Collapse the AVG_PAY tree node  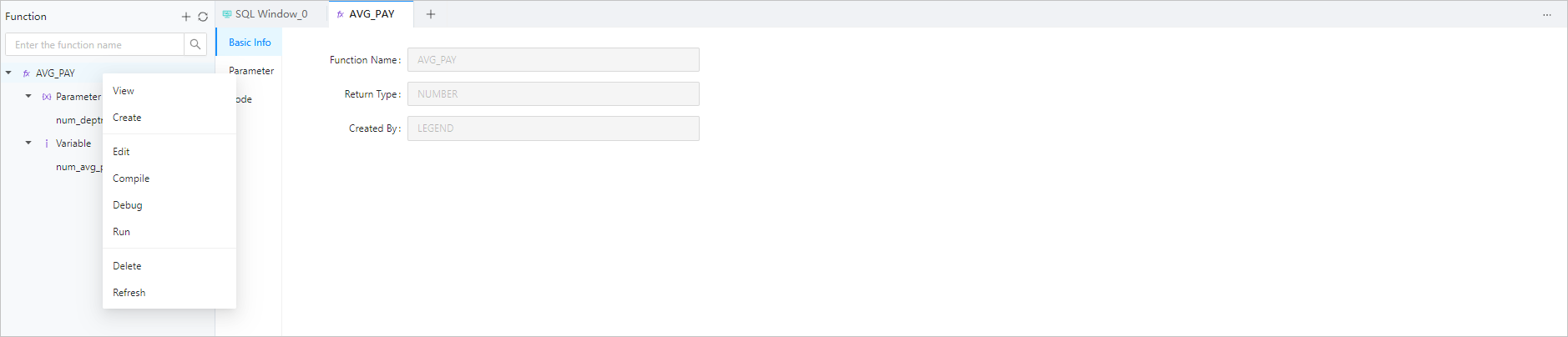pyautogui.click(x=8, y=73)
